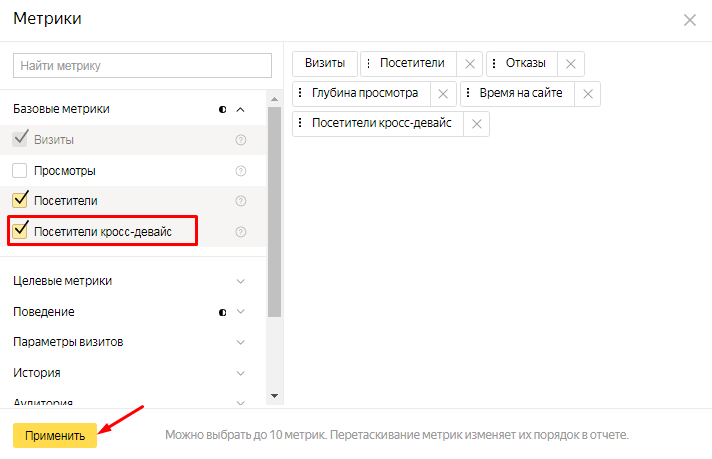This screenshot has height=459, width=712.
Task: Remove Время на сайте chip via X
Action: tap(588, 94)
